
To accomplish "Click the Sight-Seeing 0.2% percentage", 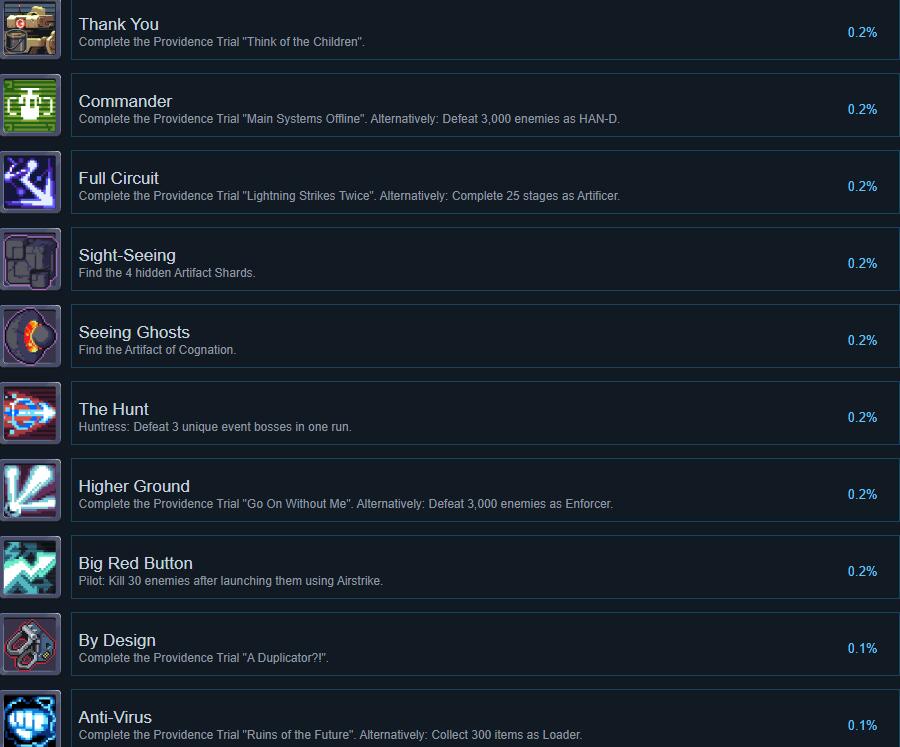I will pos(862,263).
